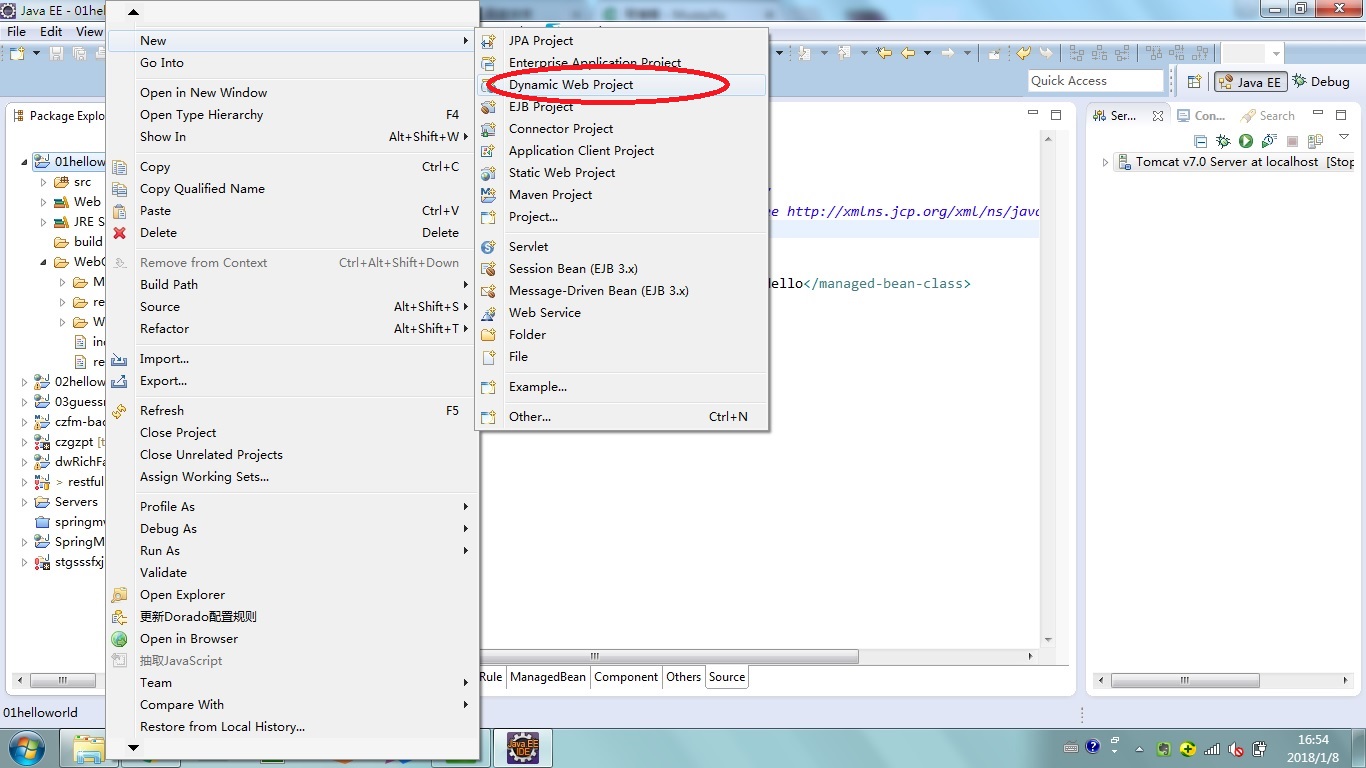Switch to the ManagedBean editor tab
The height and width of the screenshot is (768, 1366).
(547, 677)
